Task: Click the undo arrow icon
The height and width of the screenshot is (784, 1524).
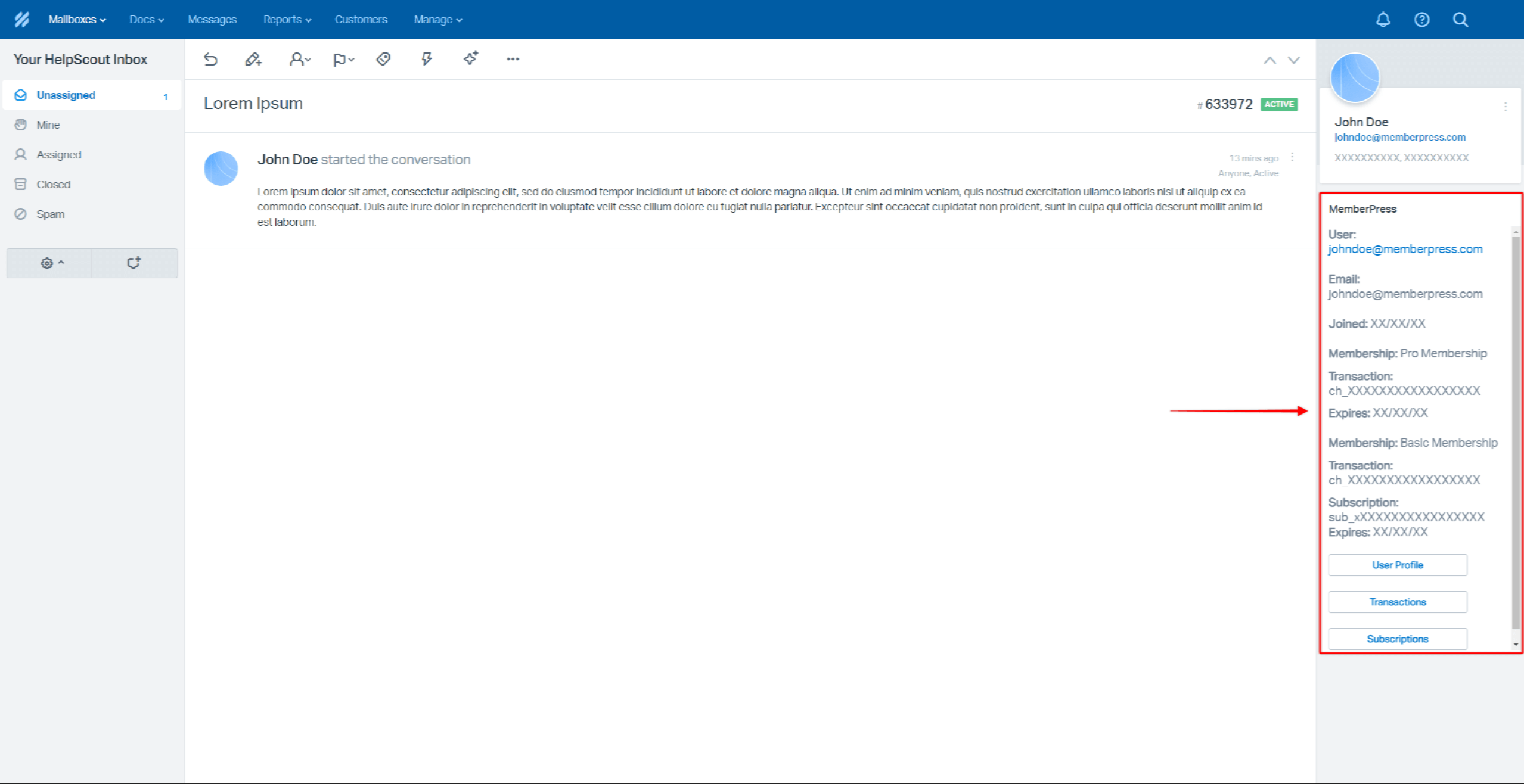Action: [211, 59]
